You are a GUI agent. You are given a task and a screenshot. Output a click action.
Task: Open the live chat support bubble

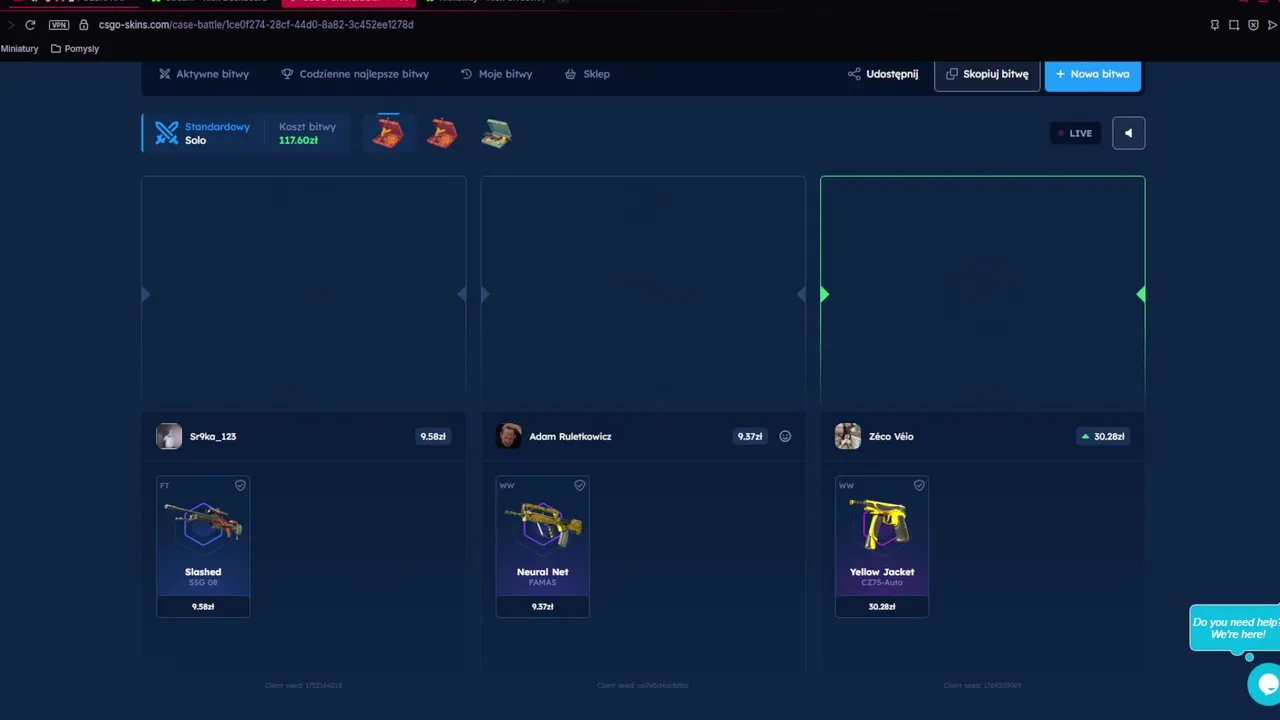[1266, 685]
